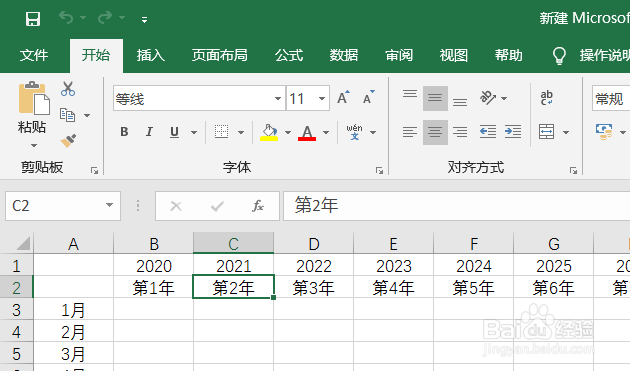Viewport: 630px width, 371px height.
Task: Open underline style dropdown arrow
Action: click(x=194, y=132)
